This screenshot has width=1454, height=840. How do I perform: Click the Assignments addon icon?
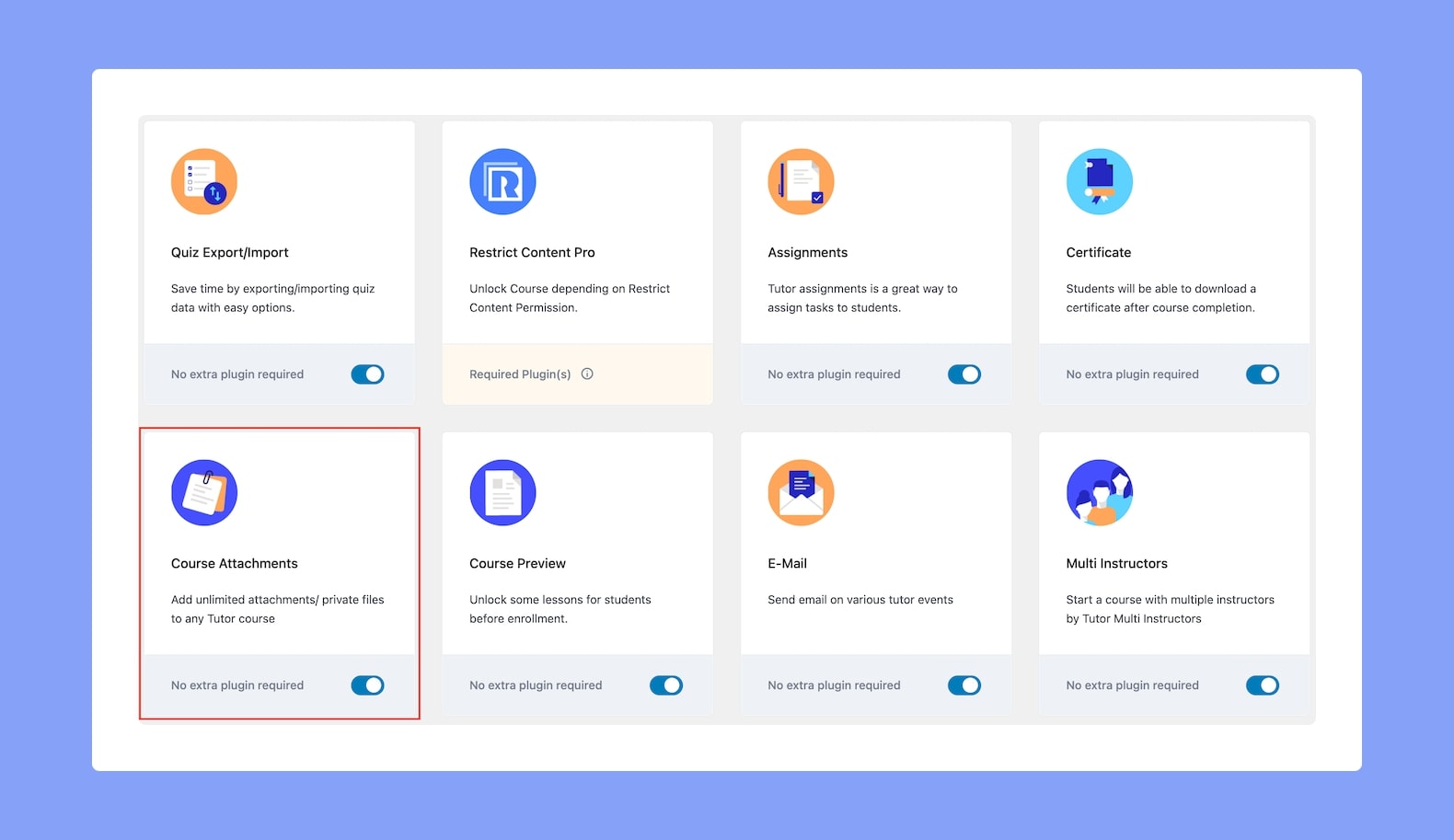(x=801, y=181)
